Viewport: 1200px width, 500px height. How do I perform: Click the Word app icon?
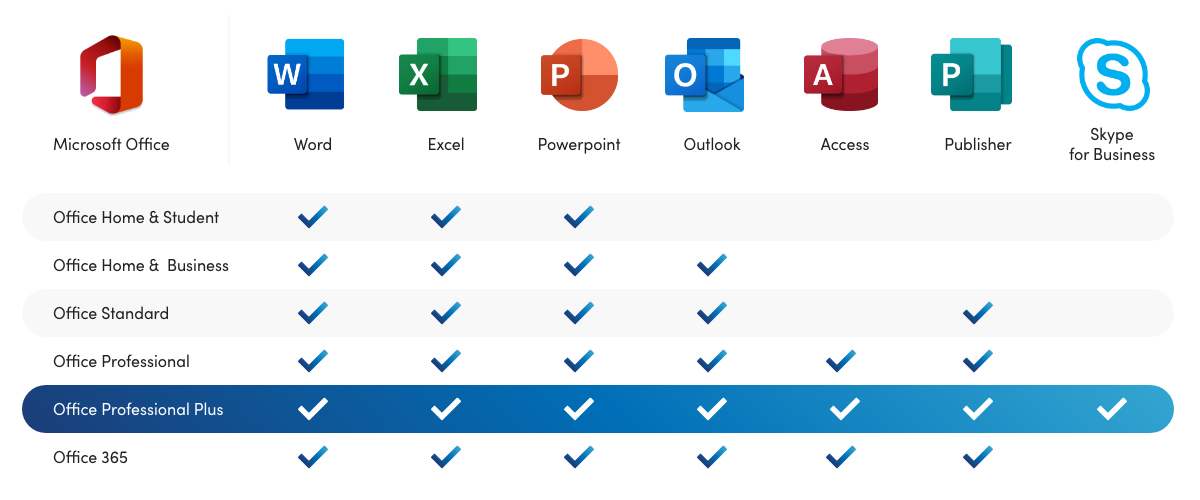(306, 74)
